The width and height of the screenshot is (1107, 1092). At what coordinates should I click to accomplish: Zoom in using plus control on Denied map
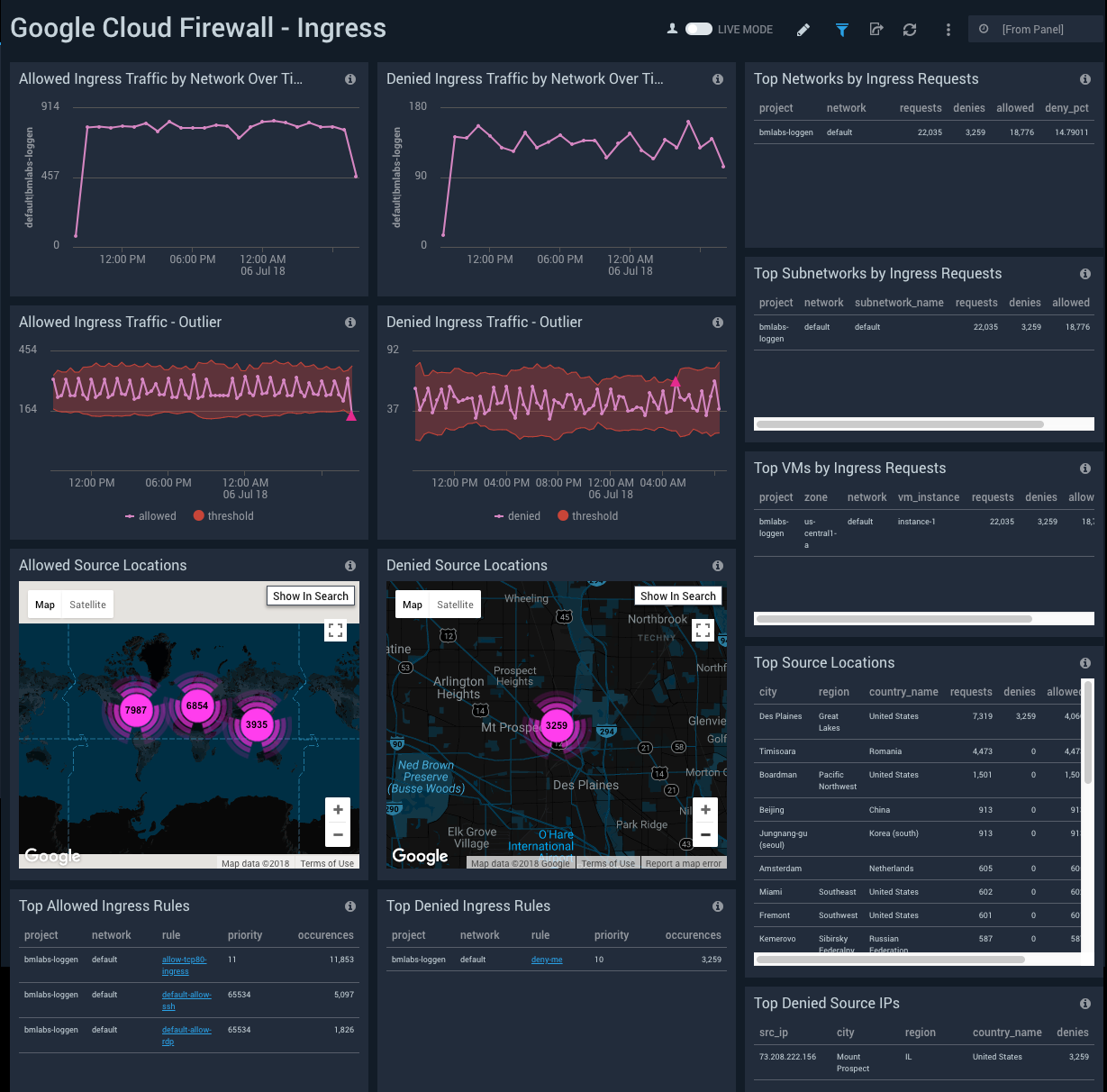pos(705,809)
